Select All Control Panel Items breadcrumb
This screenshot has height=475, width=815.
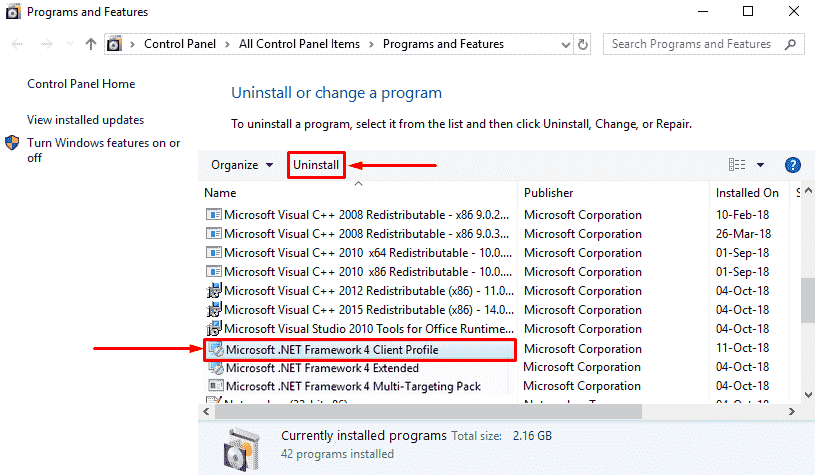click(x=299, y=44)
